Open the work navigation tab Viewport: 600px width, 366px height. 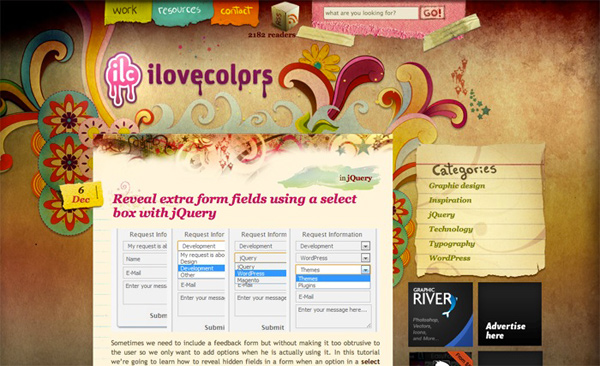point(127,11)
